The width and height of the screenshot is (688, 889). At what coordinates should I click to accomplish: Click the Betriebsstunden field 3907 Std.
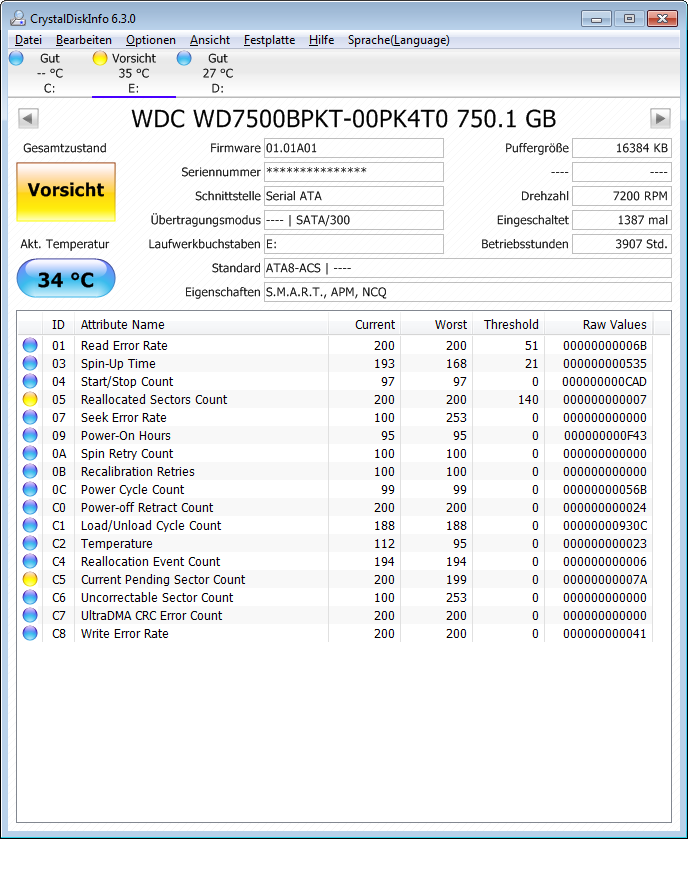[x=622, y=244]
